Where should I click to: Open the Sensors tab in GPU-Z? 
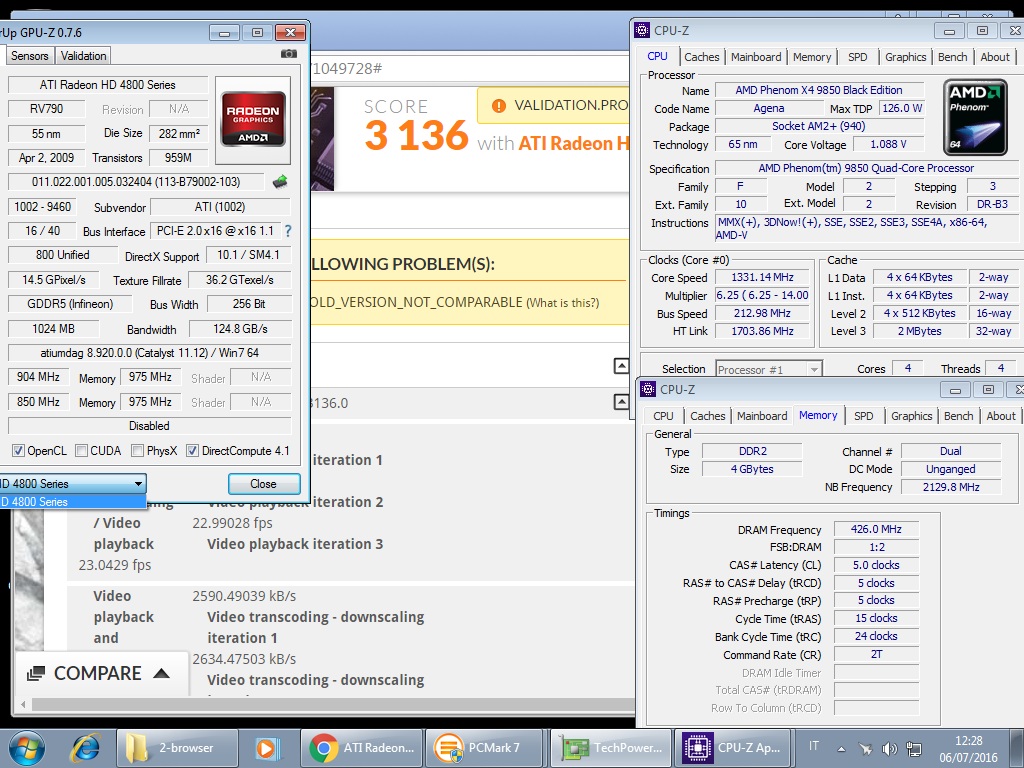point(29,56)
